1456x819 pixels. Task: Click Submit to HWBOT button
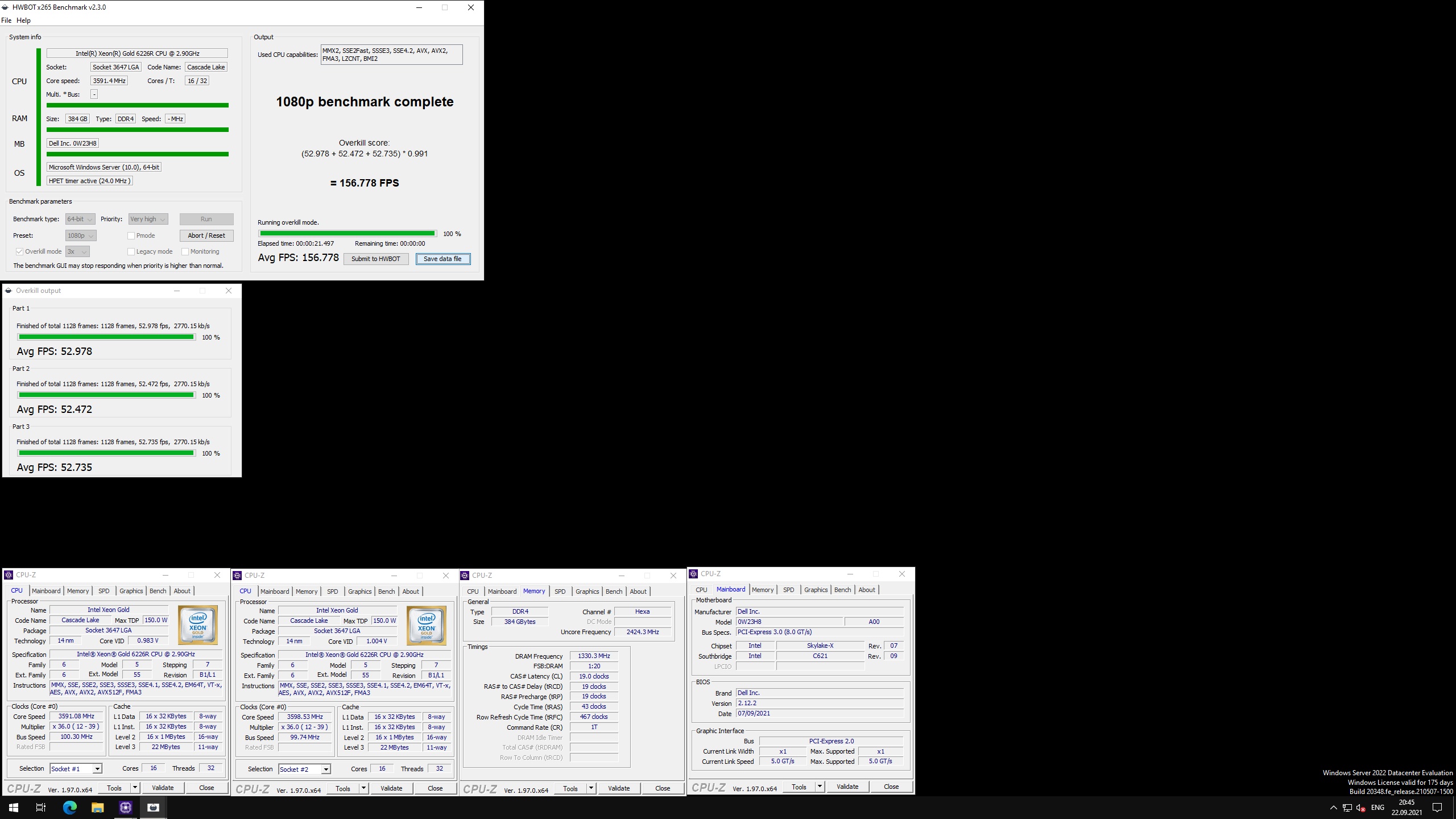point(376,259)
